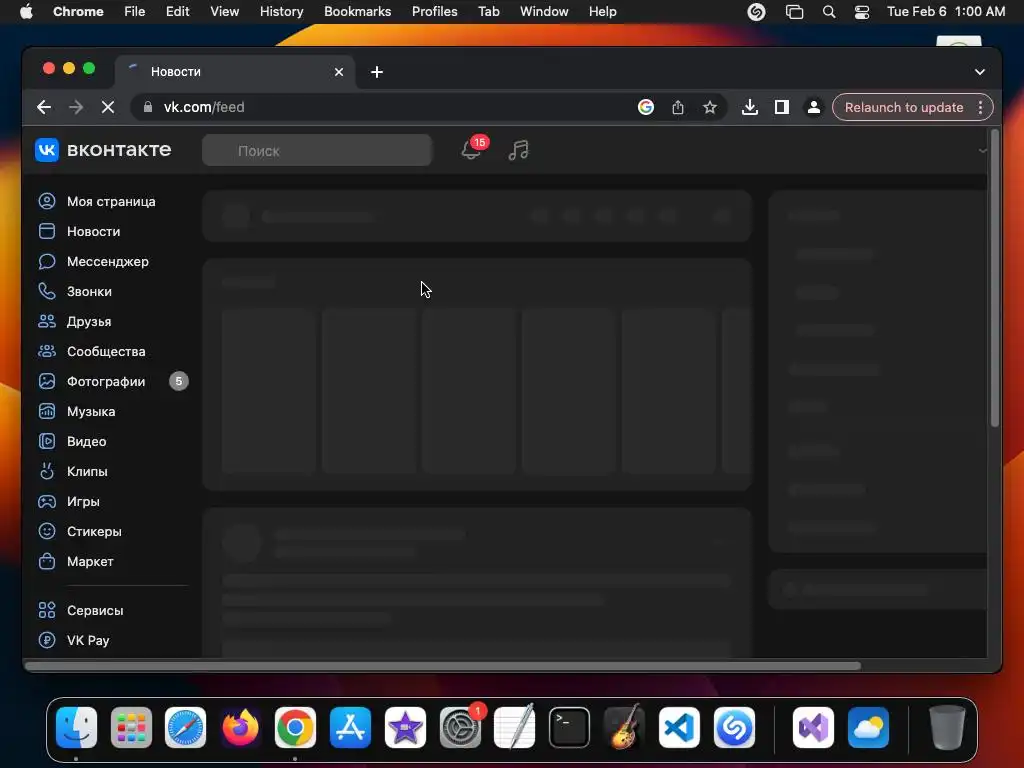Click the VK Pay ruble icon
The width and height of the screenshot is (1024, 768).
[47, 641]
